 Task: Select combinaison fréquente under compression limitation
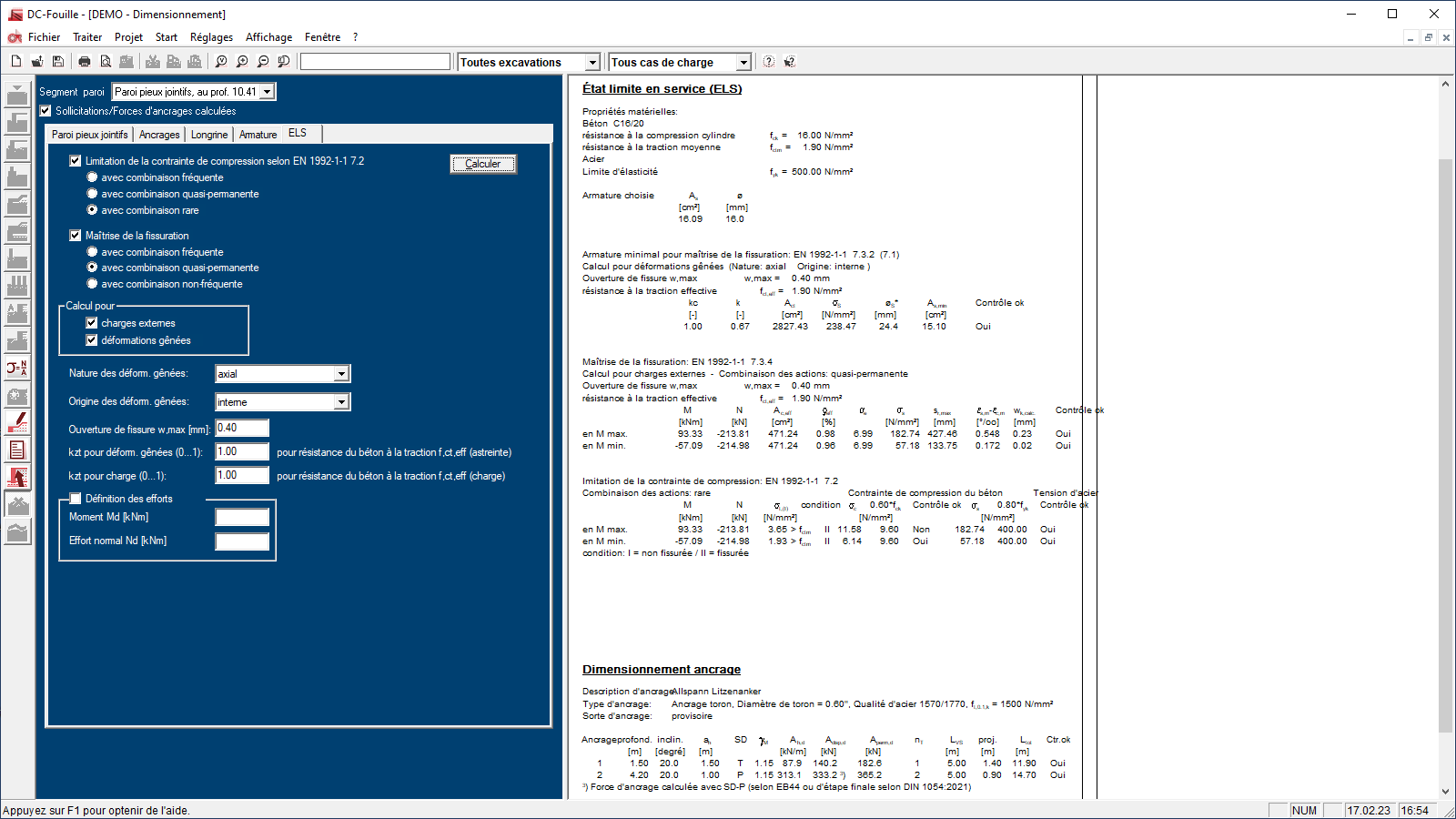(x=92, y=177)
